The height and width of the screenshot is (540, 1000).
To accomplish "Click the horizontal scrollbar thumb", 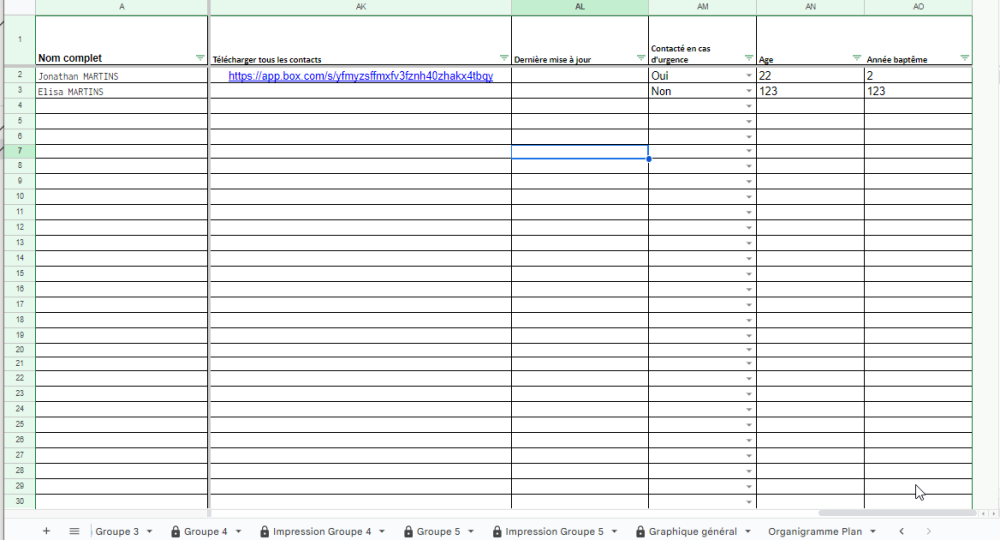I will (897, 513).
